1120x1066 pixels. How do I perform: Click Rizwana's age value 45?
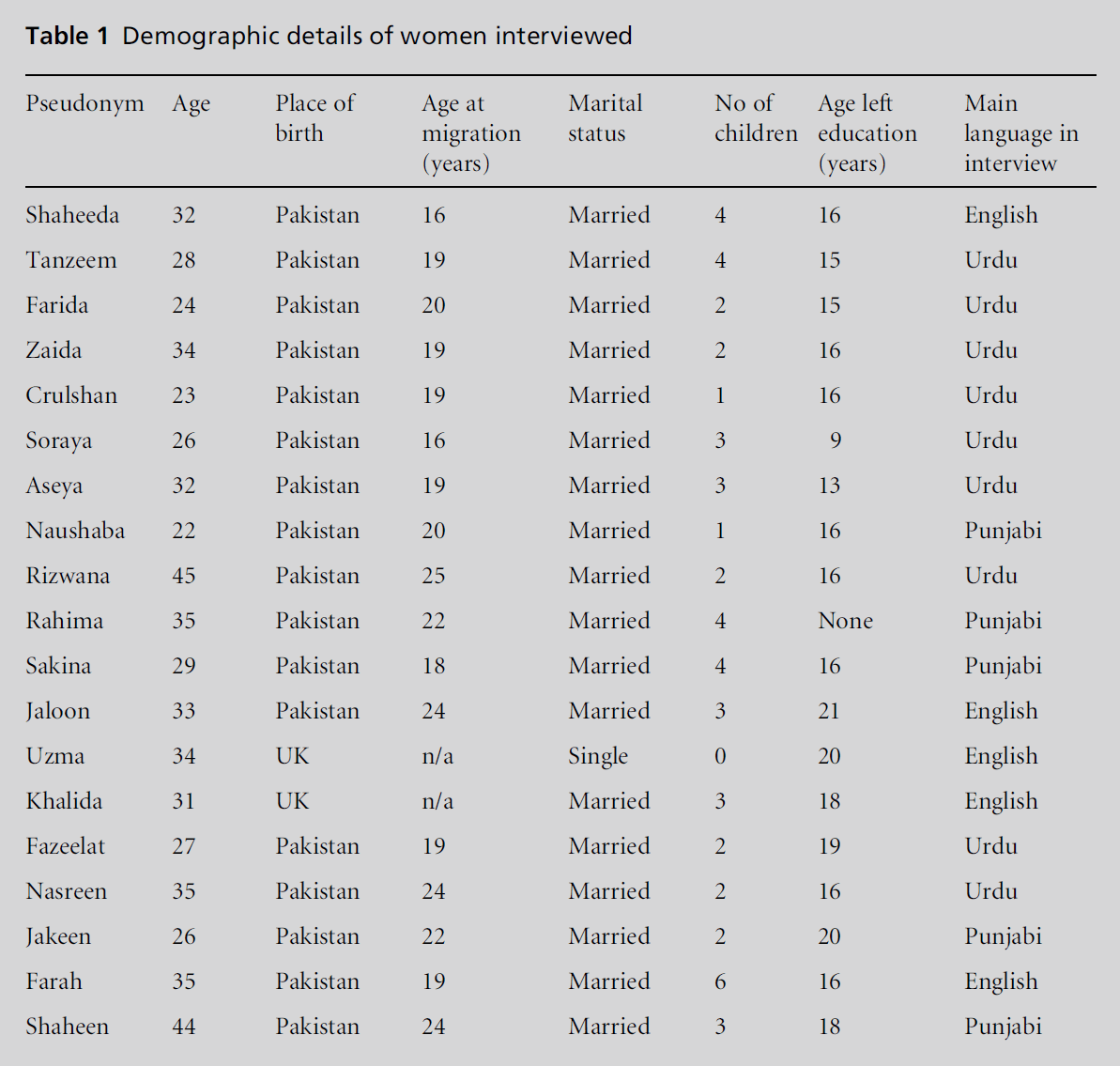(x=184, y=576)
